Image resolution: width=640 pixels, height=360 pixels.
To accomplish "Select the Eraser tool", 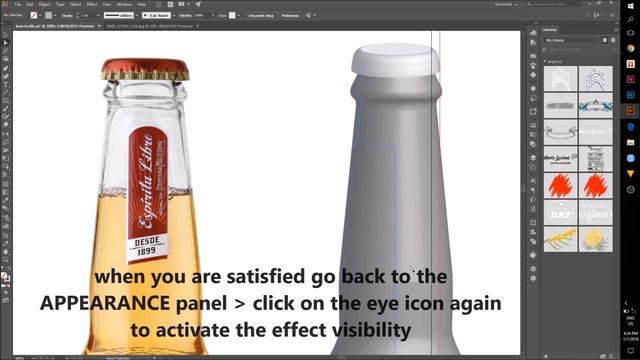I will (x=5, y=124).
